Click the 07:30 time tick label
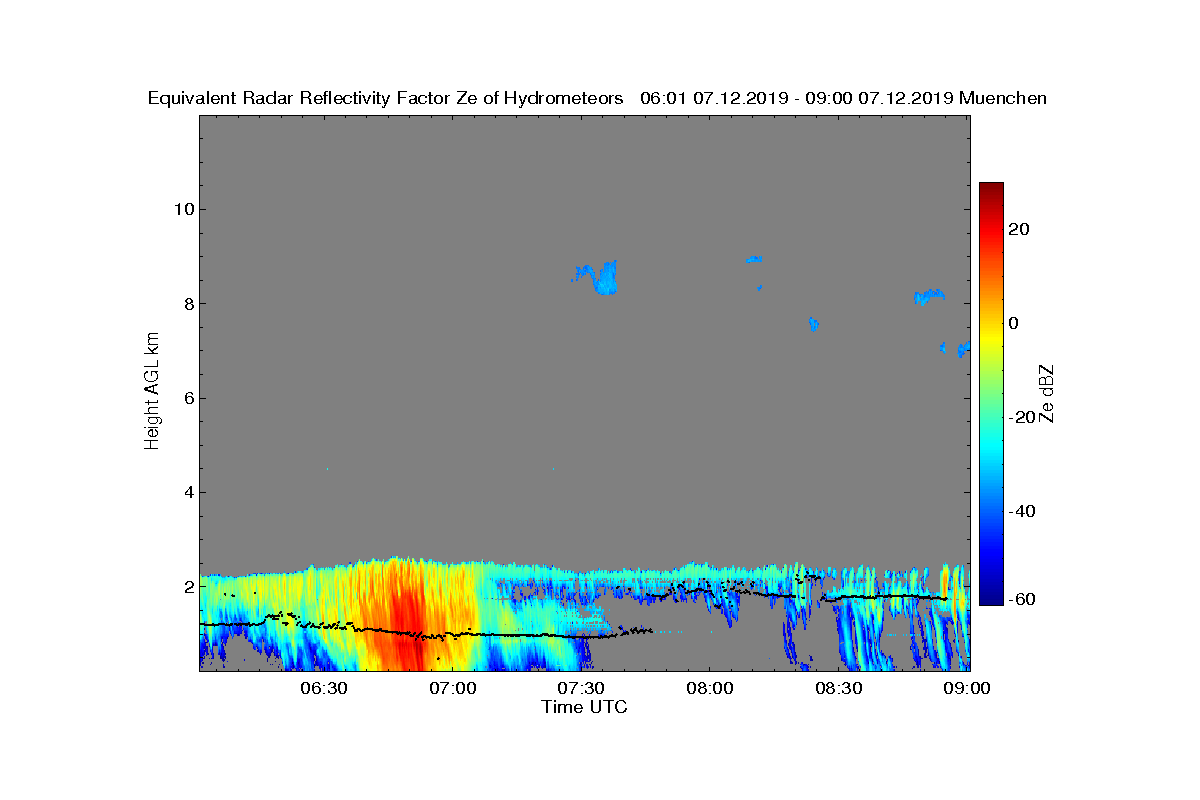This screenshot has width=1200, height=800. 581,689
